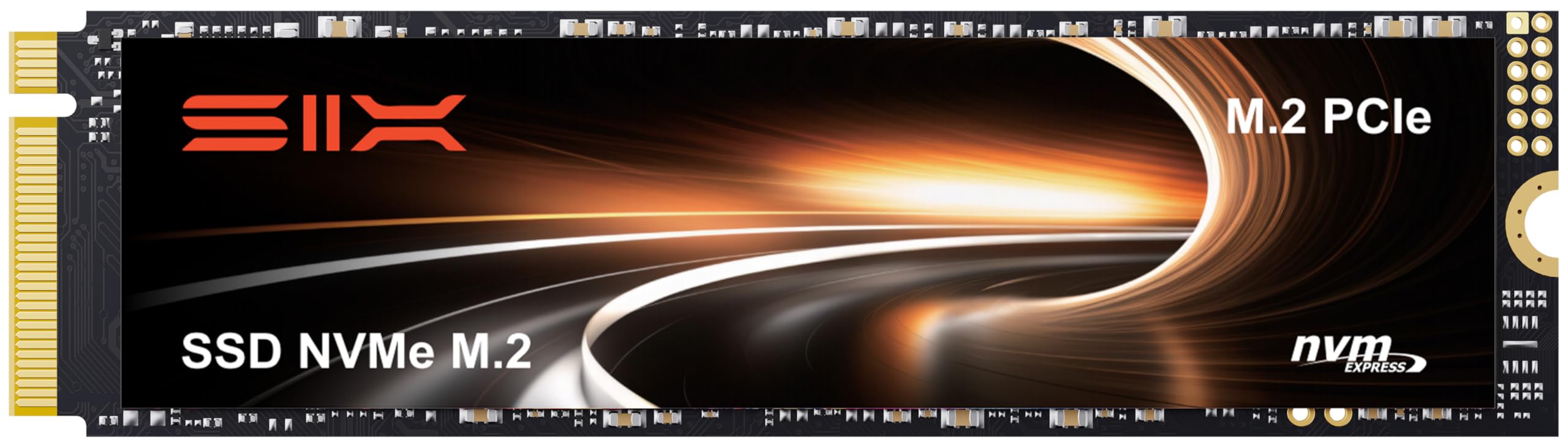Image resolution: width=1568 pixels, height=448 pixels.
Task: Click the red SIX brand logo
Action: pos(323,123)
